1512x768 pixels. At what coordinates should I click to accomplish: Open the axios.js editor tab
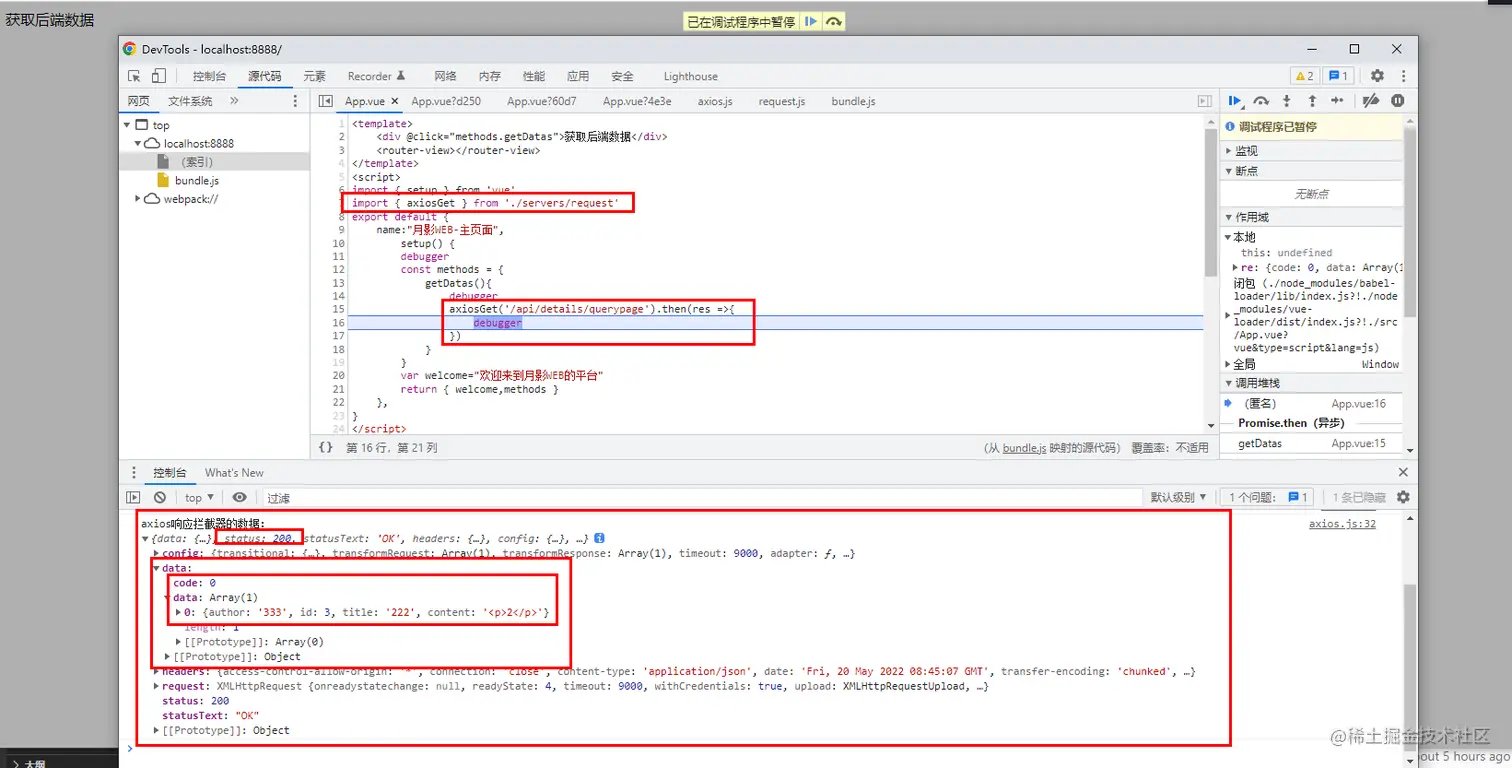coord(715,101)
